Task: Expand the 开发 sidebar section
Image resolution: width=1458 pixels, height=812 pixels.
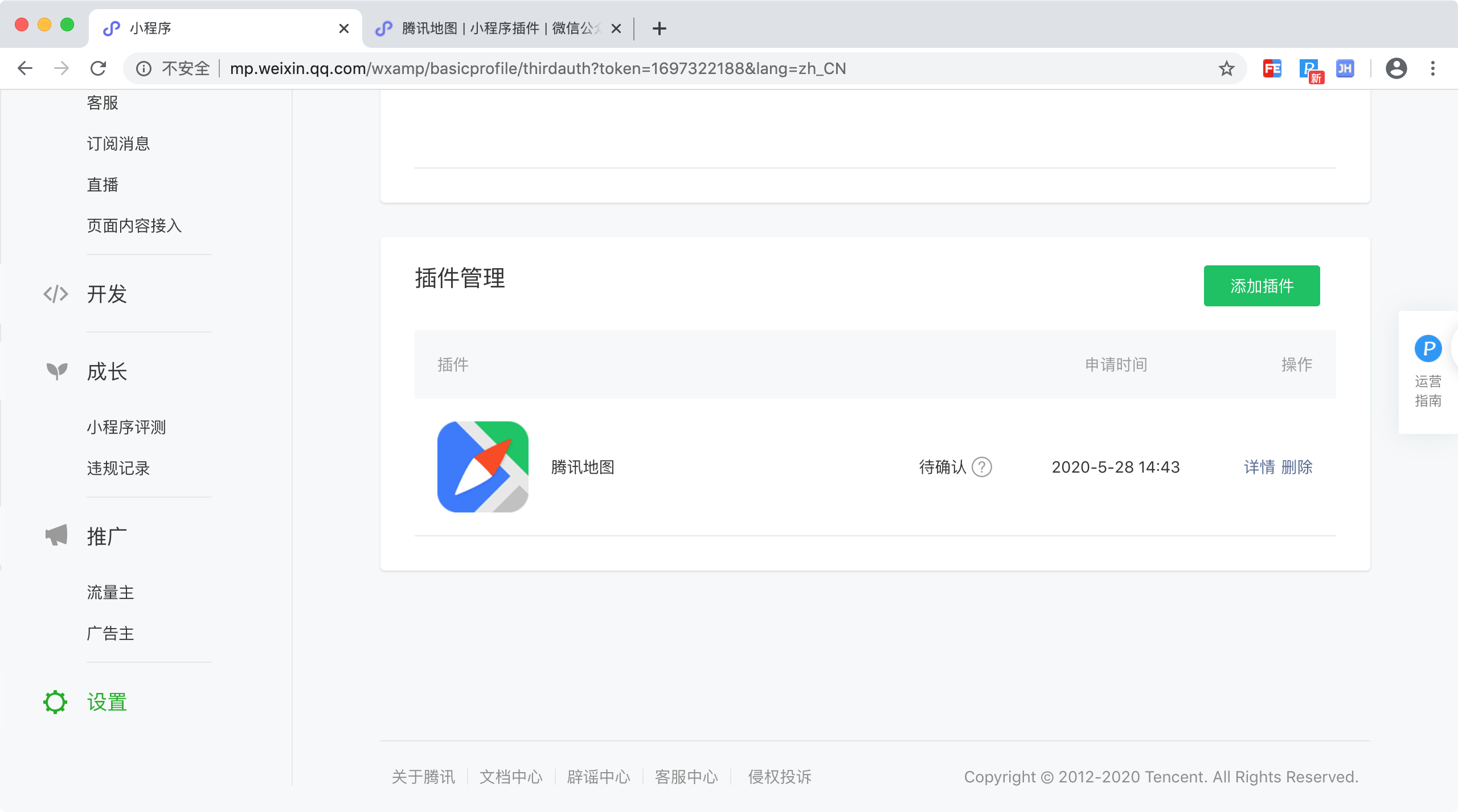Action: tap(107, 294)
